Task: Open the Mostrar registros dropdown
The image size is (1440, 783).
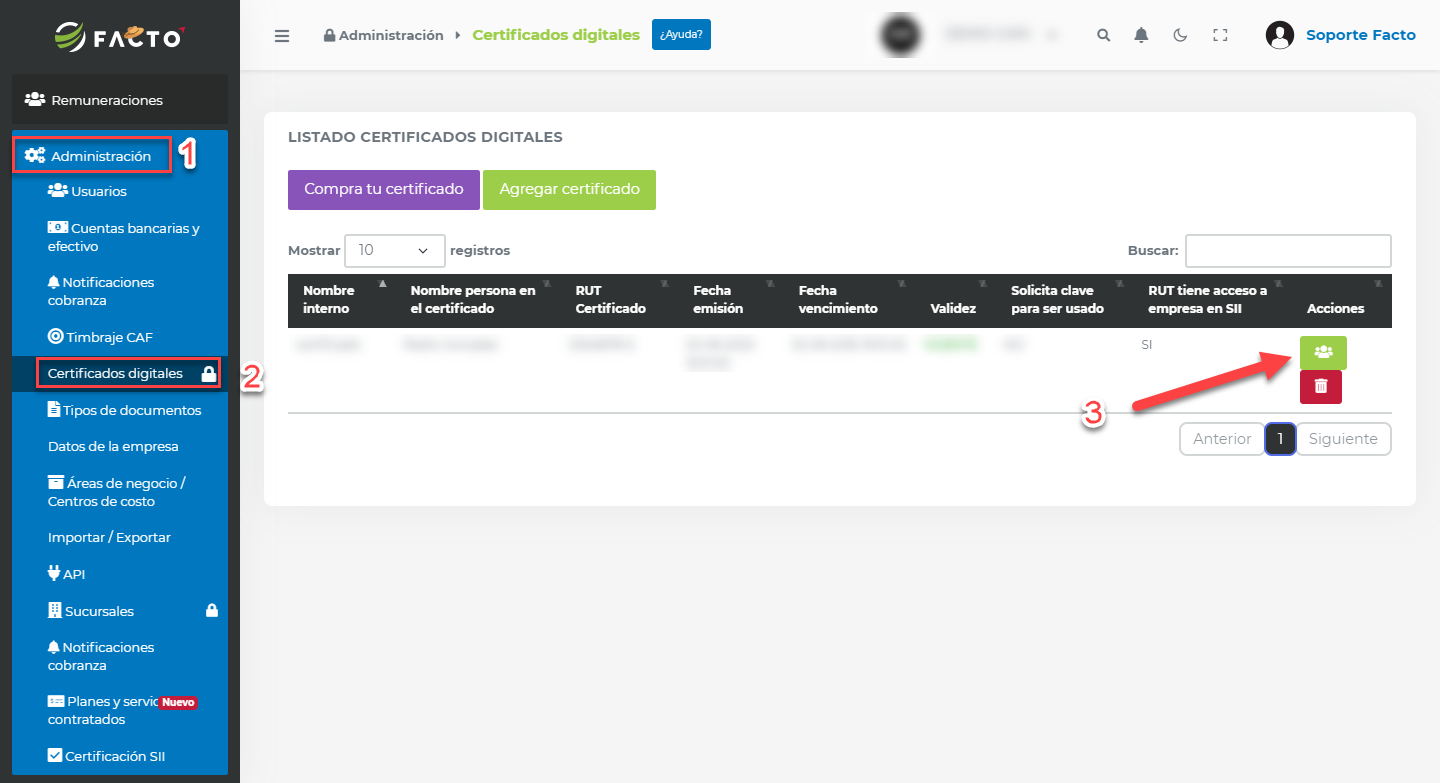Action: point(394,251)
